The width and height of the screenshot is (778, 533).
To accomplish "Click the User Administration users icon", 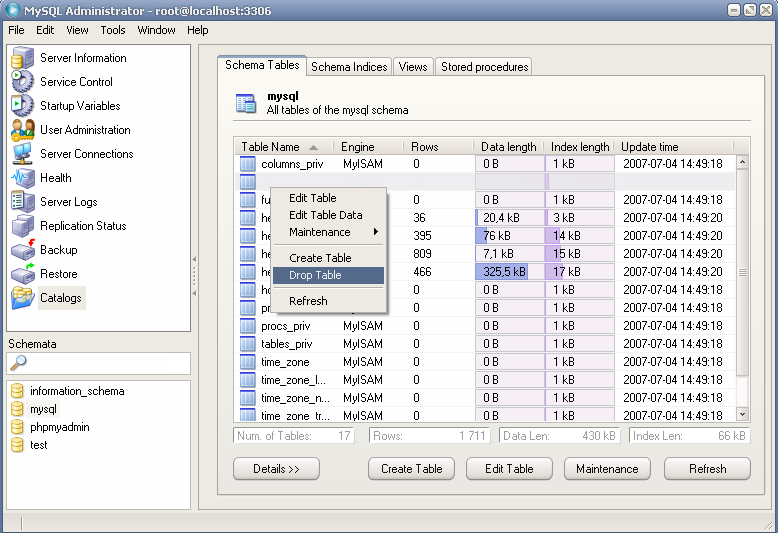I will click(22, 130).
